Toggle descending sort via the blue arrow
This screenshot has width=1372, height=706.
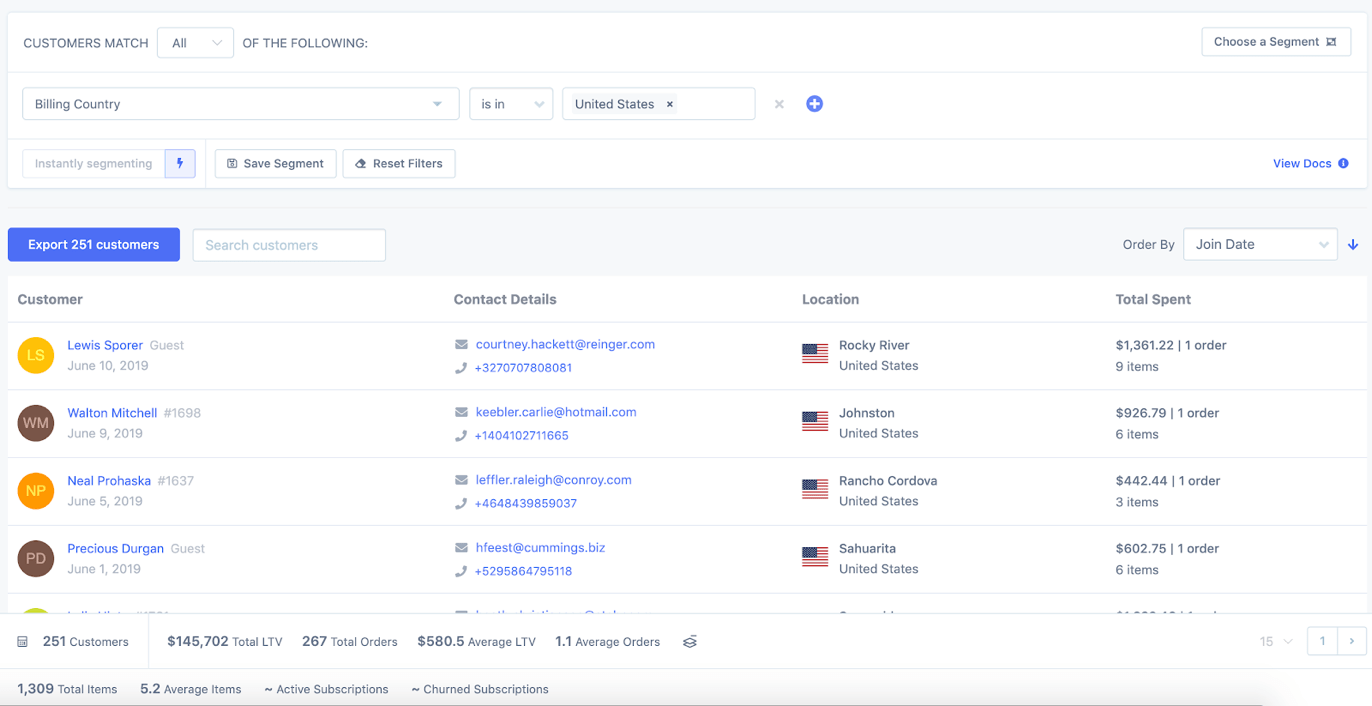coord(1353,244)
